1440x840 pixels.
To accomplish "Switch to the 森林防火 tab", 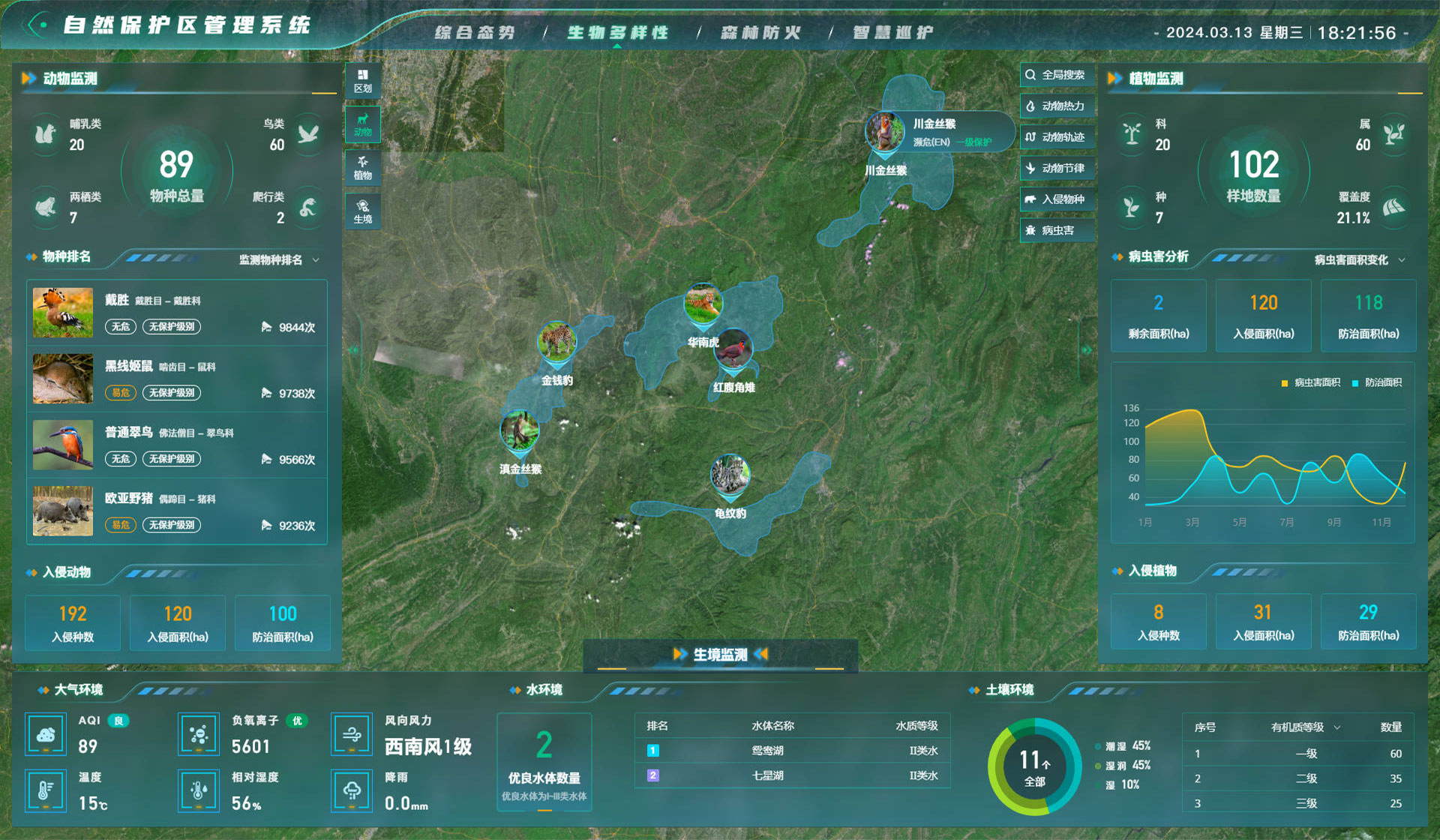I will pos(760,32).
